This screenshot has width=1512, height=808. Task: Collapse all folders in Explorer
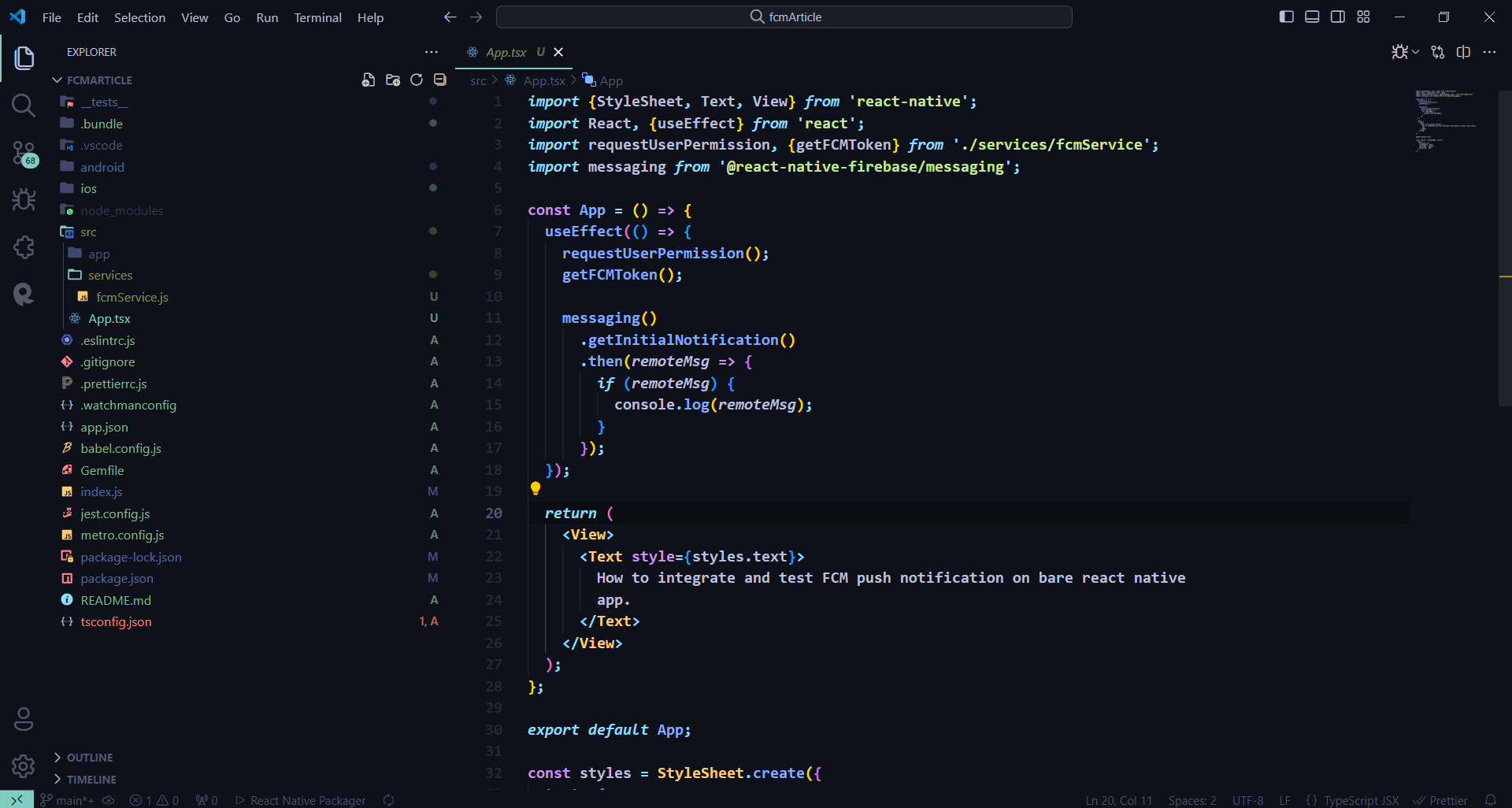440,80
